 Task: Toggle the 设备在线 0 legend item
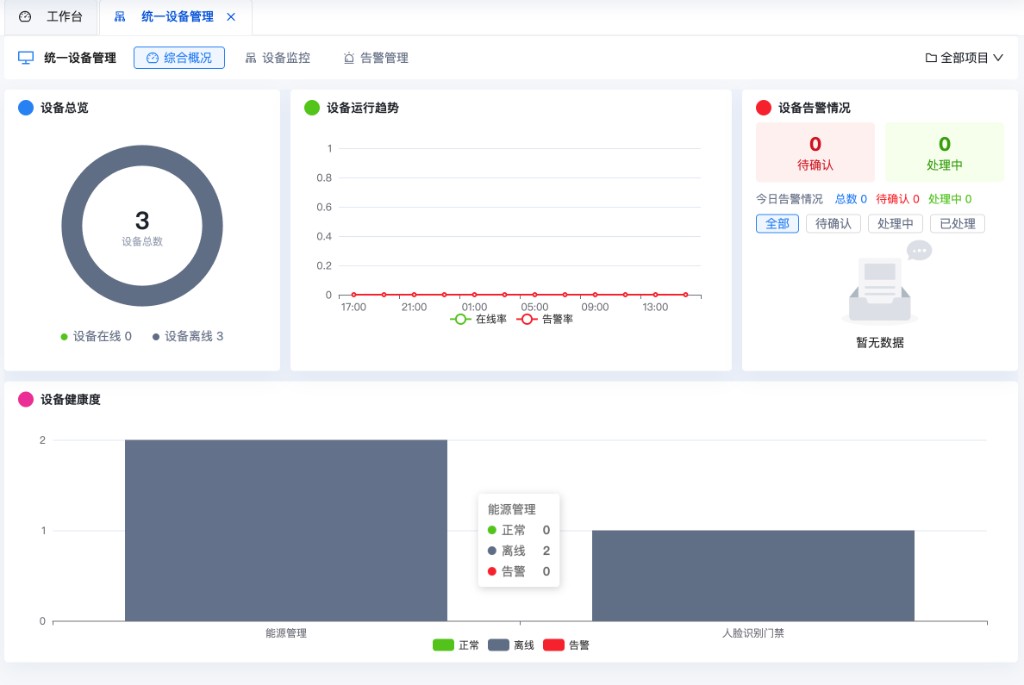click(96, 336)
